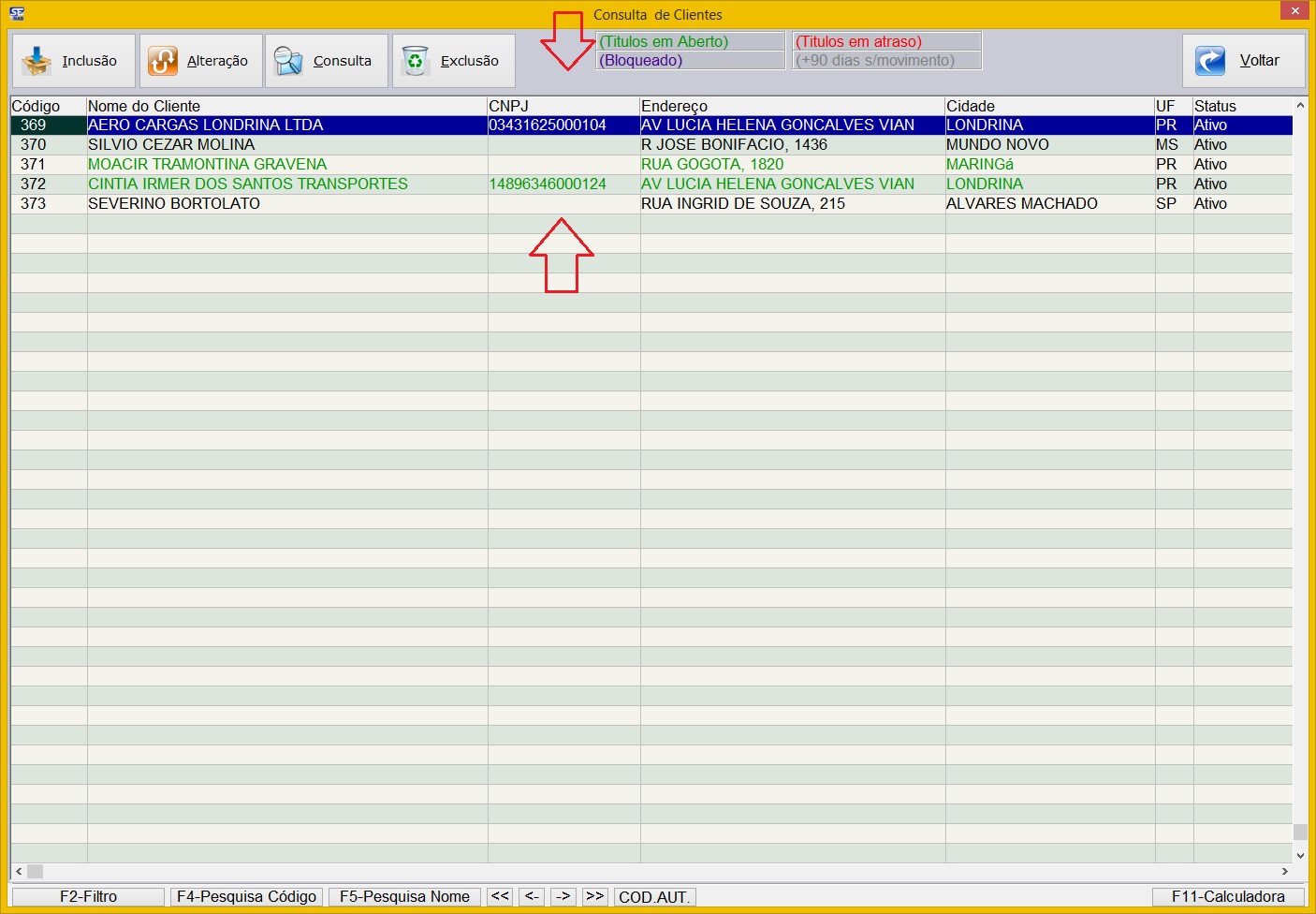Click the Inclusão box icon
1316x914 pixels.
(37, 61)
